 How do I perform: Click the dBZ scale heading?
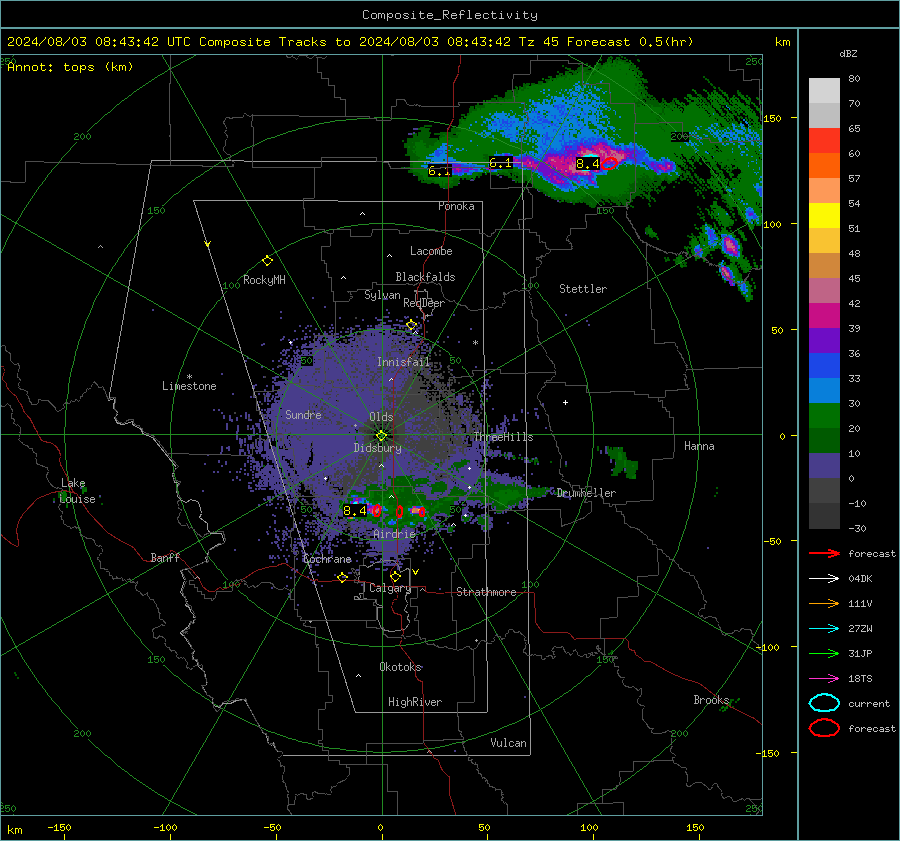[x=848, y=53]
